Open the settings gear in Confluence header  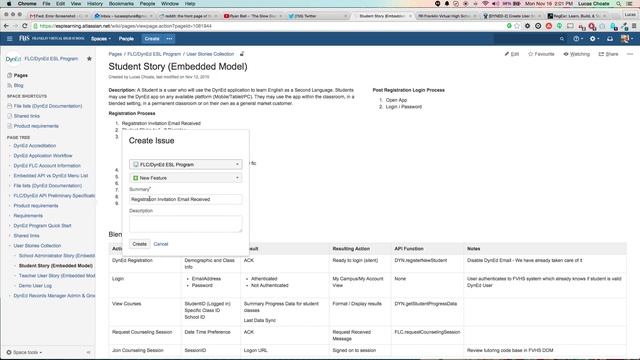[594, 39]
